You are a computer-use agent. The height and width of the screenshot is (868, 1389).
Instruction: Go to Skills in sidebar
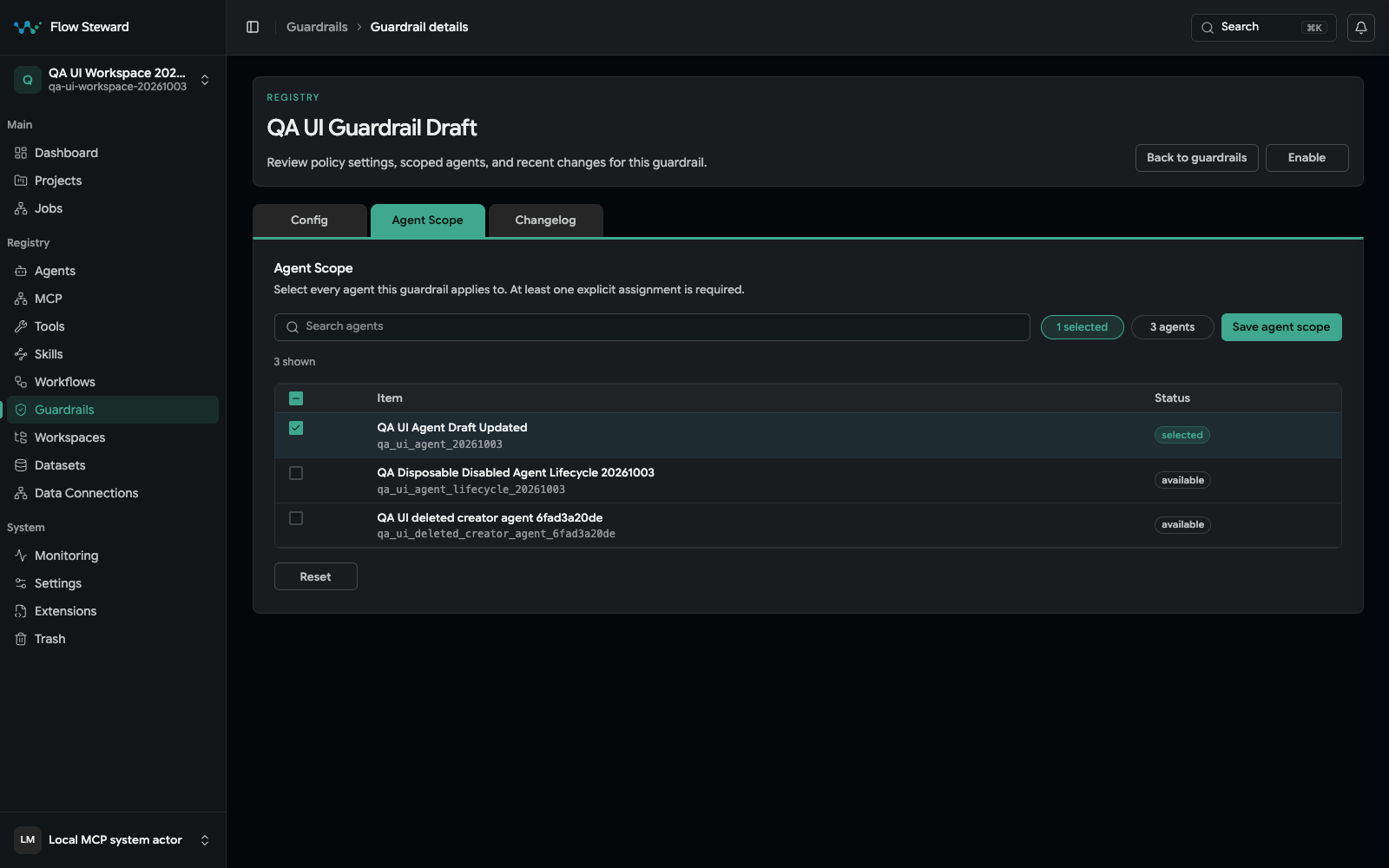point(113,354)
